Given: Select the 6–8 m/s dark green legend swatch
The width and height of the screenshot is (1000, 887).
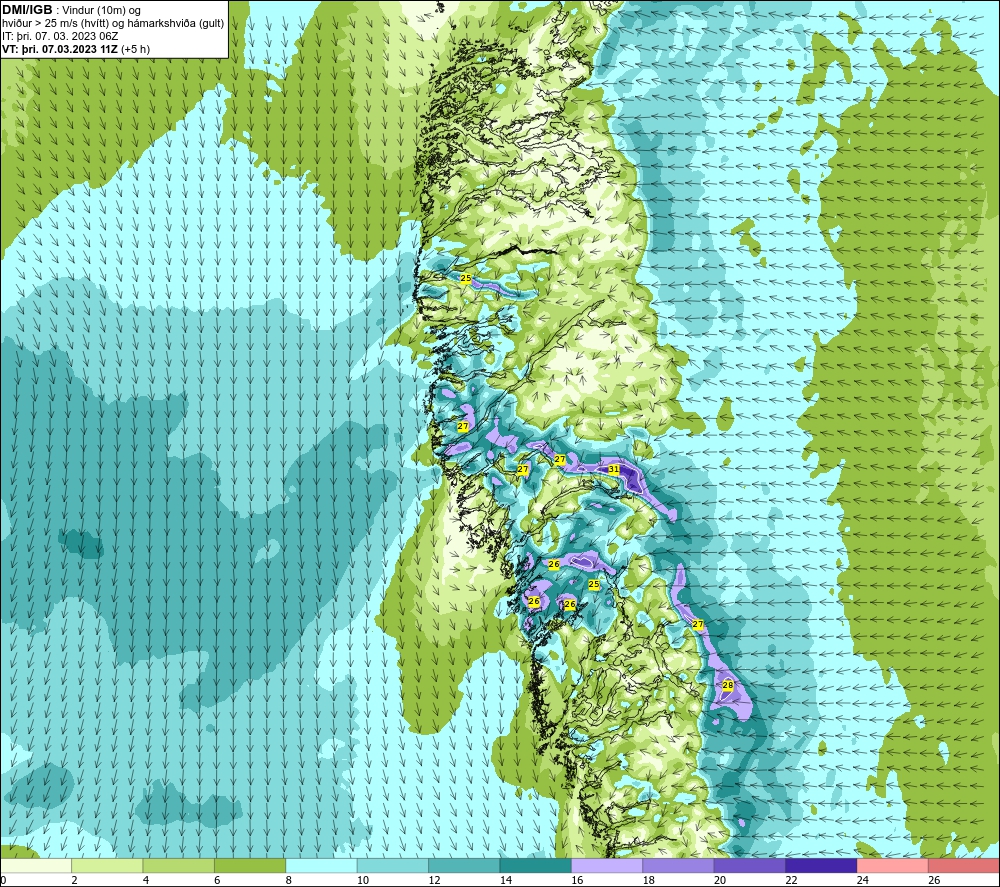Looking at the screenshot, I should coord(250,866).
